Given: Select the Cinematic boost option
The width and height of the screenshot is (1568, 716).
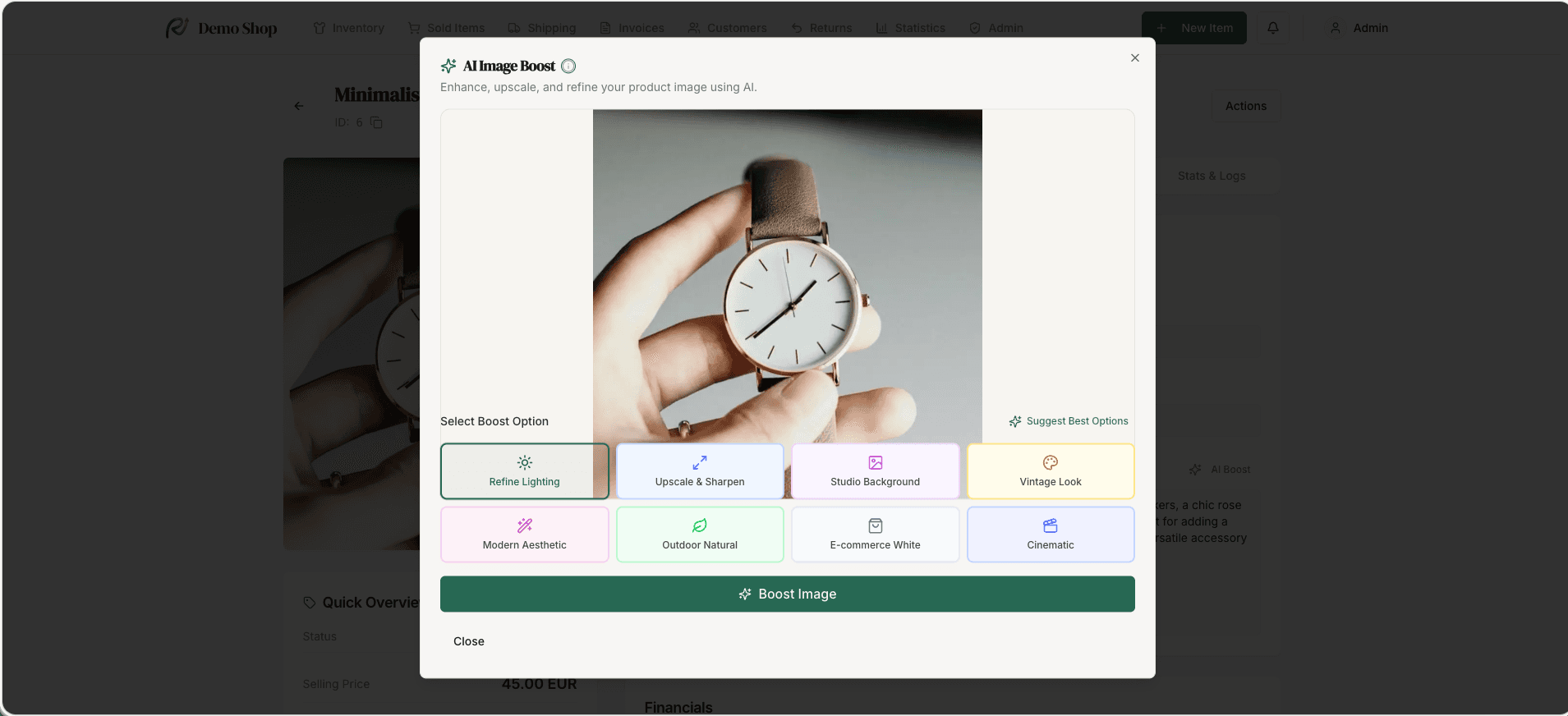Looking at the screenshot, I should click(x=1051, y=535).
